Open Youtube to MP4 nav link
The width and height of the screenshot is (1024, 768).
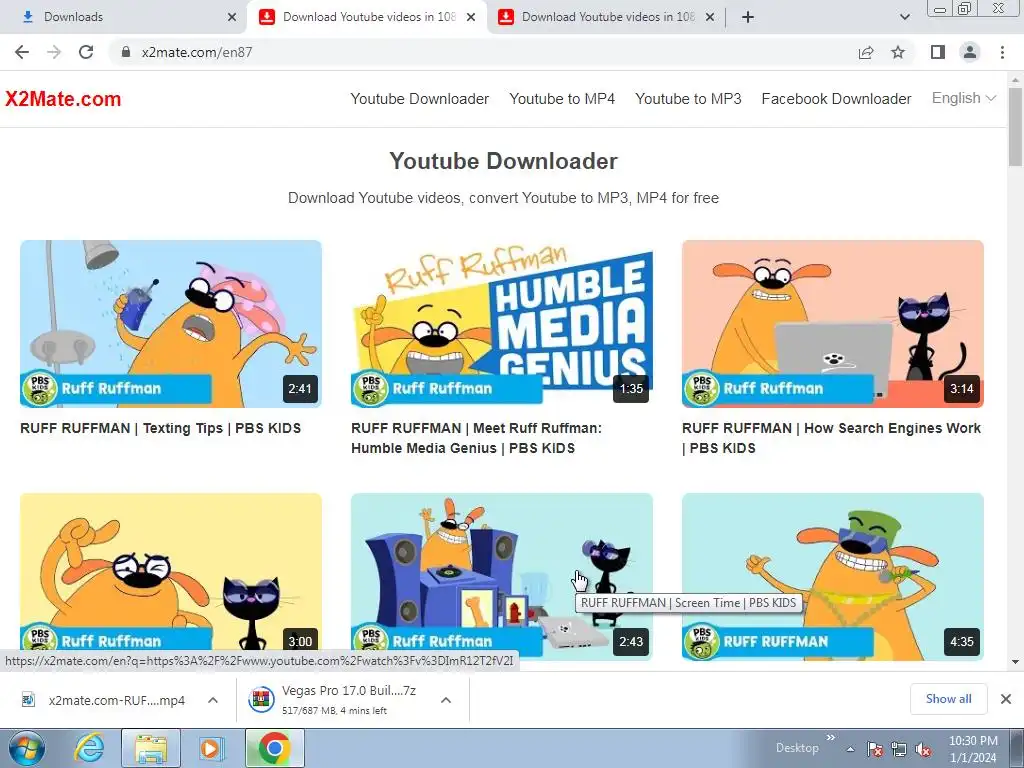click(562, 99)
